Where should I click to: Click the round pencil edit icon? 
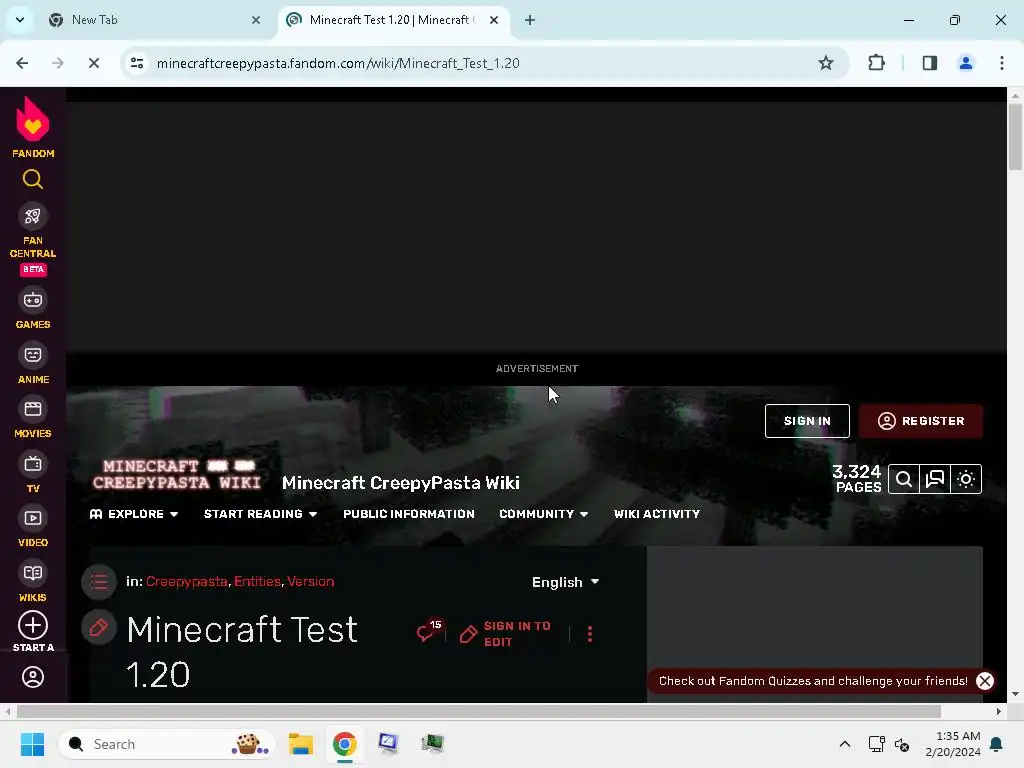coord(99,628)
